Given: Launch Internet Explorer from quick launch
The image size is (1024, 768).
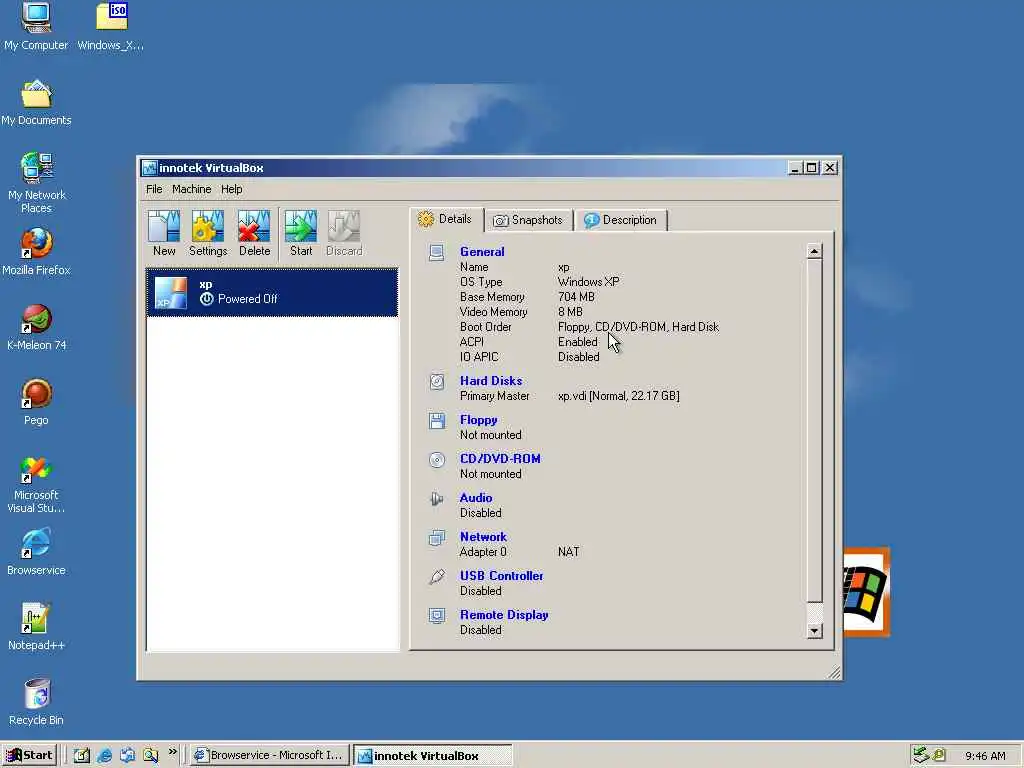Looking at the screenshot, I should pyautogui.click(x=104, y=756).
